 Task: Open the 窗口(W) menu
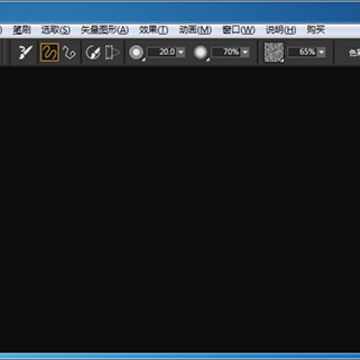pyautogui.click(x=238, y=30)
